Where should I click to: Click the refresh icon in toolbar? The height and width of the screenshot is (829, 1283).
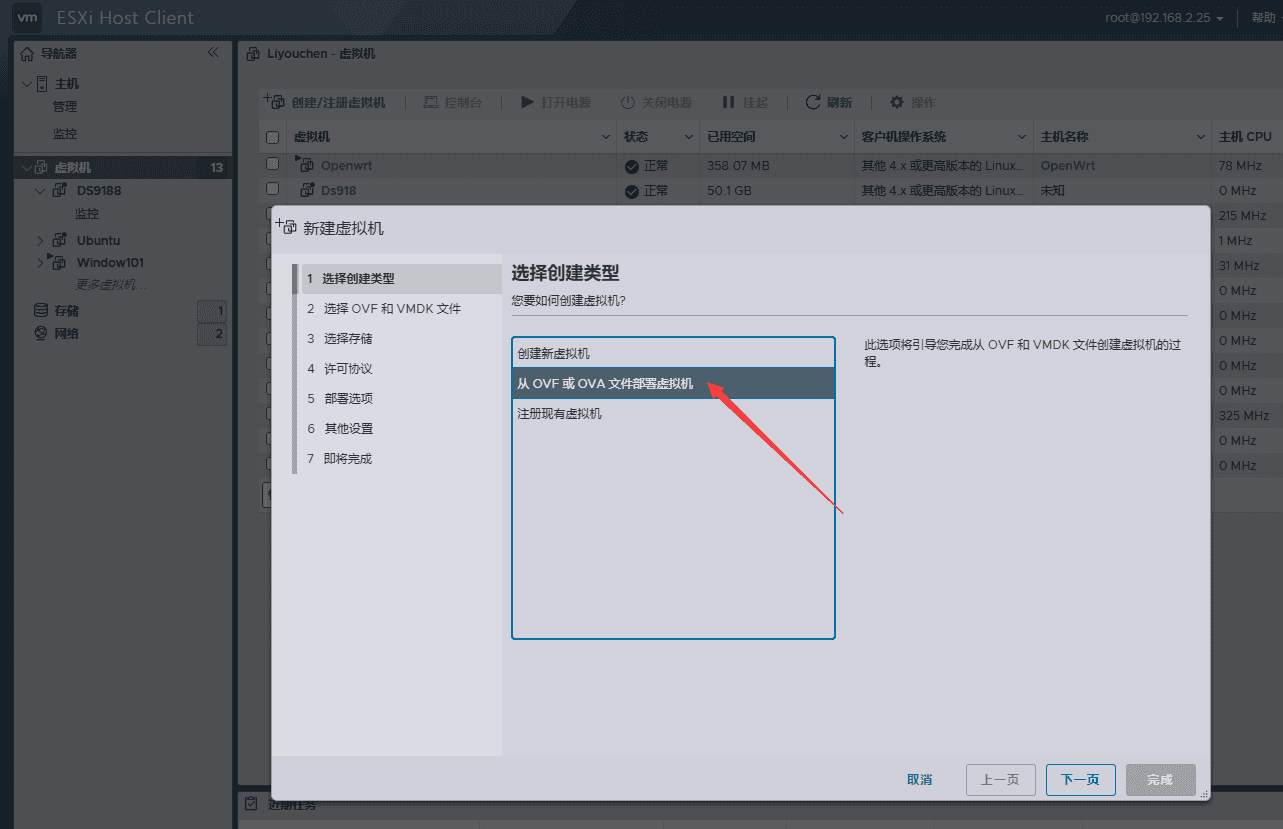tap(813, 102)
